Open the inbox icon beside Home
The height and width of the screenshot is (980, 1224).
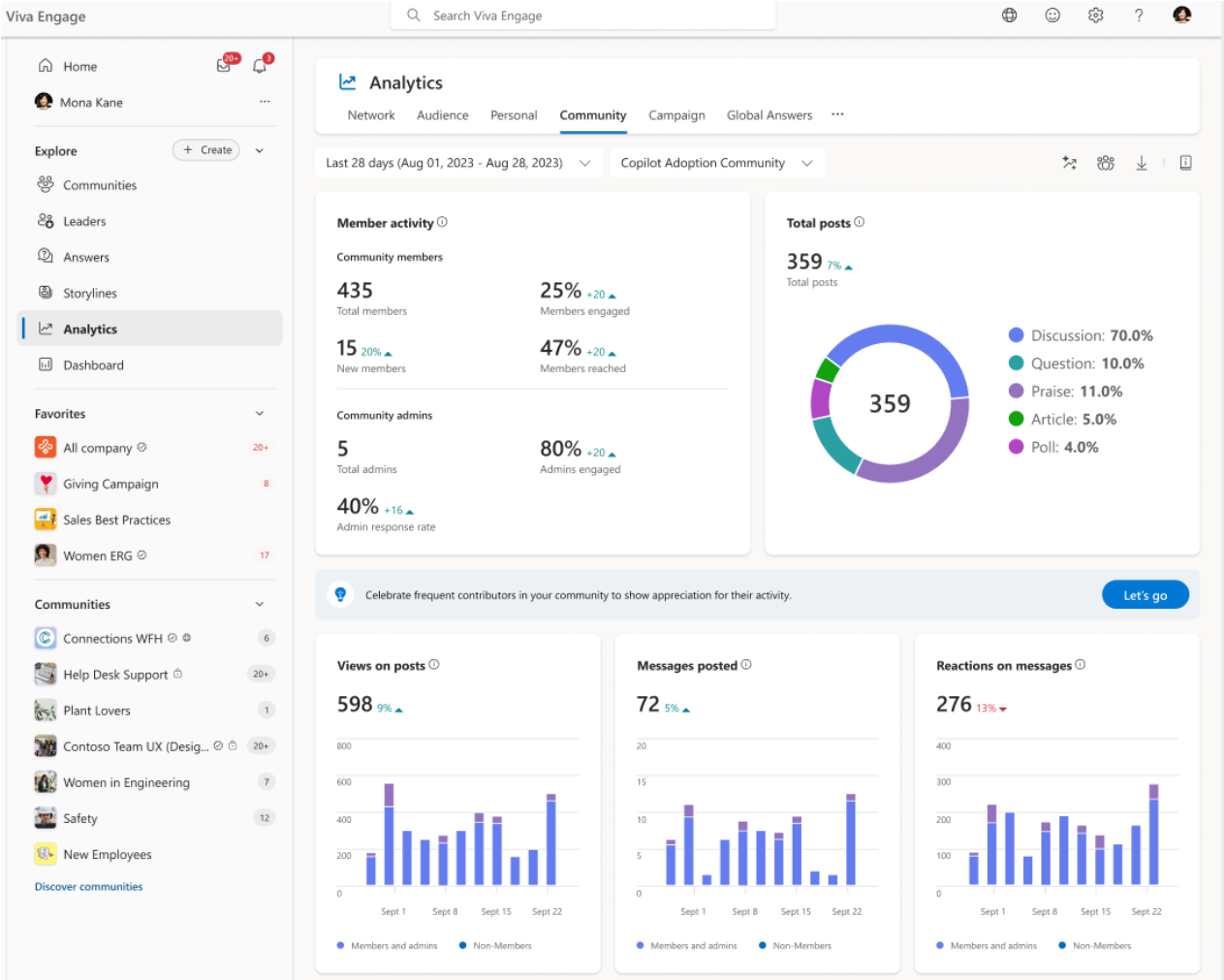224,66
